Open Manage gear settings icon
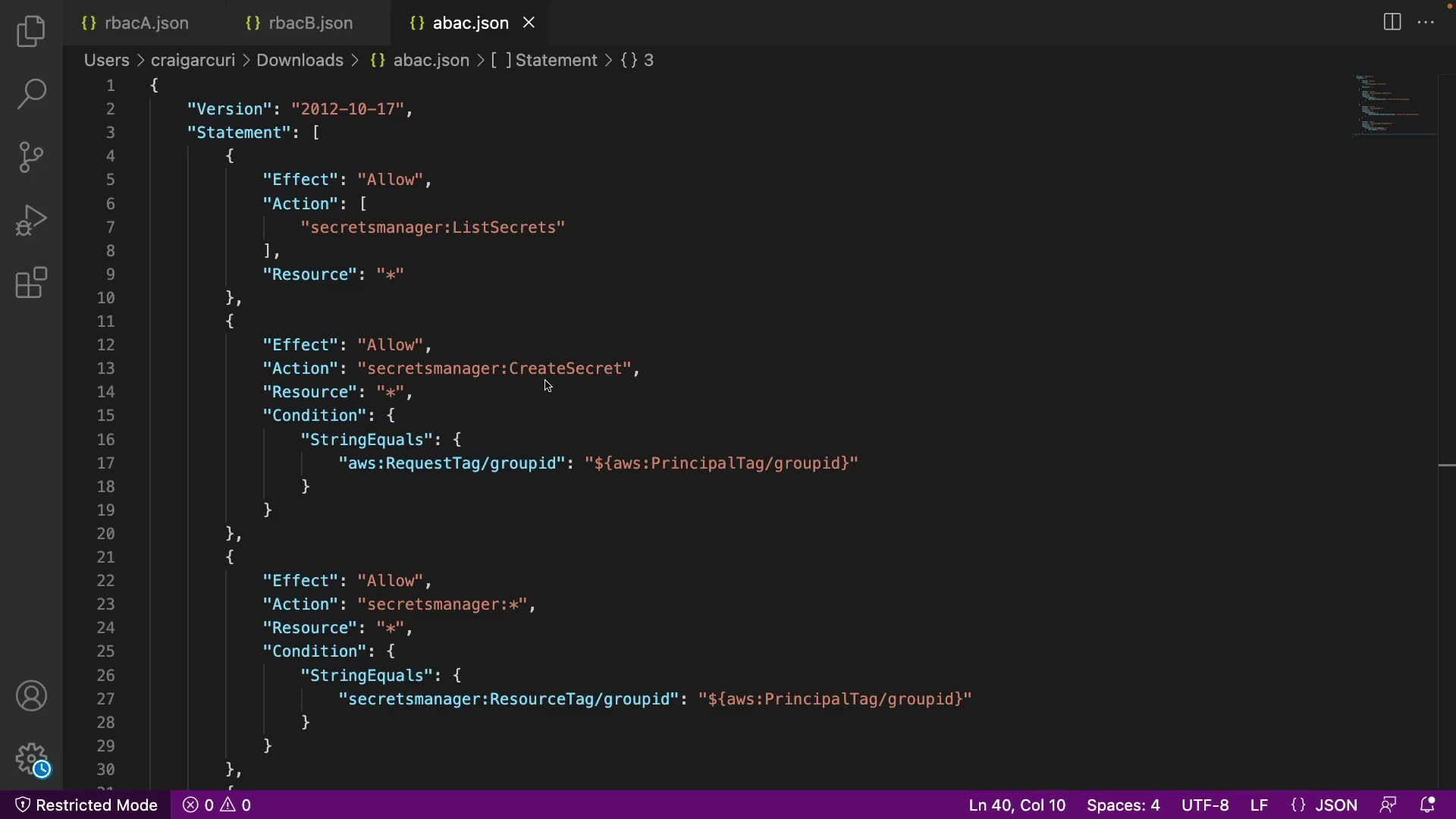 [31, 758]
